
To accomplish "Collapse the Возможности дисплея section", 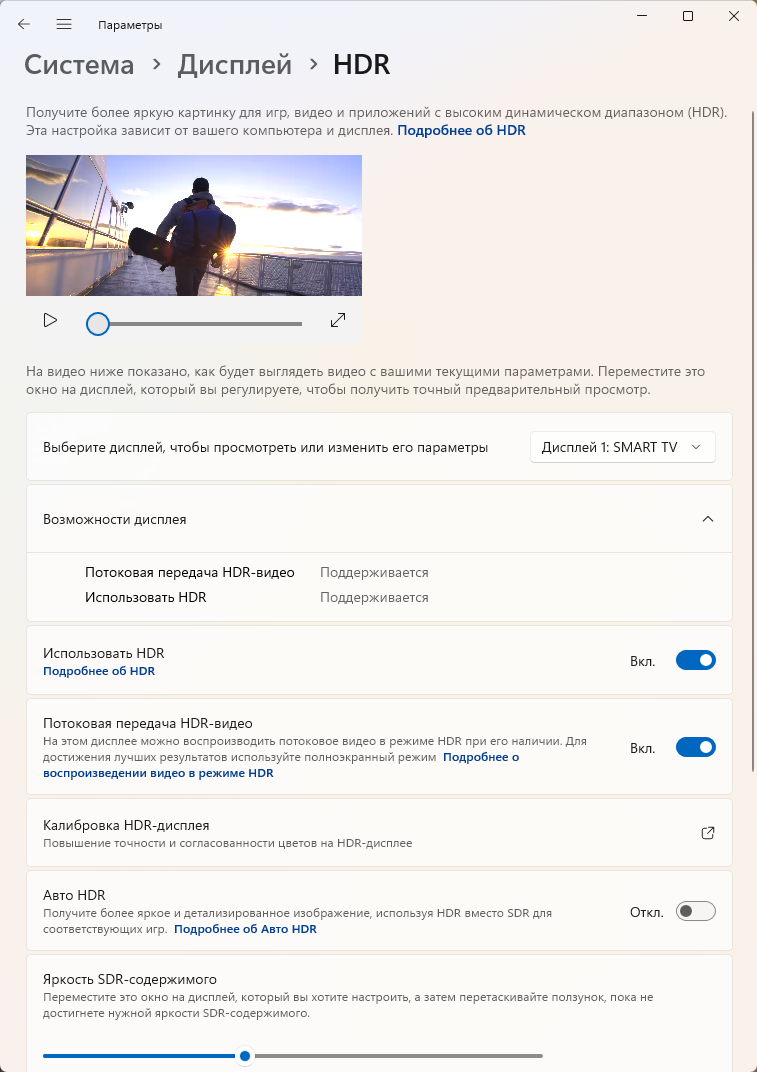I will pos(708,519).
